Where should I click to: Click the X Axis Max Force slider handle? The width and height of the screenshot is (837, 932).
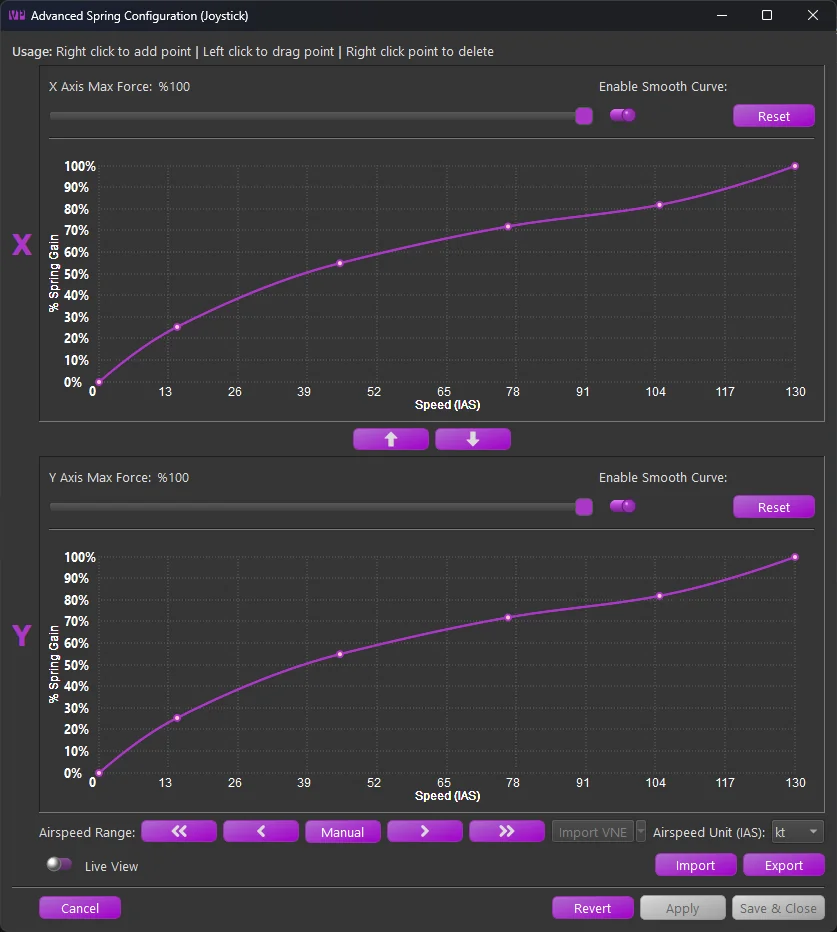pos(584,116)
